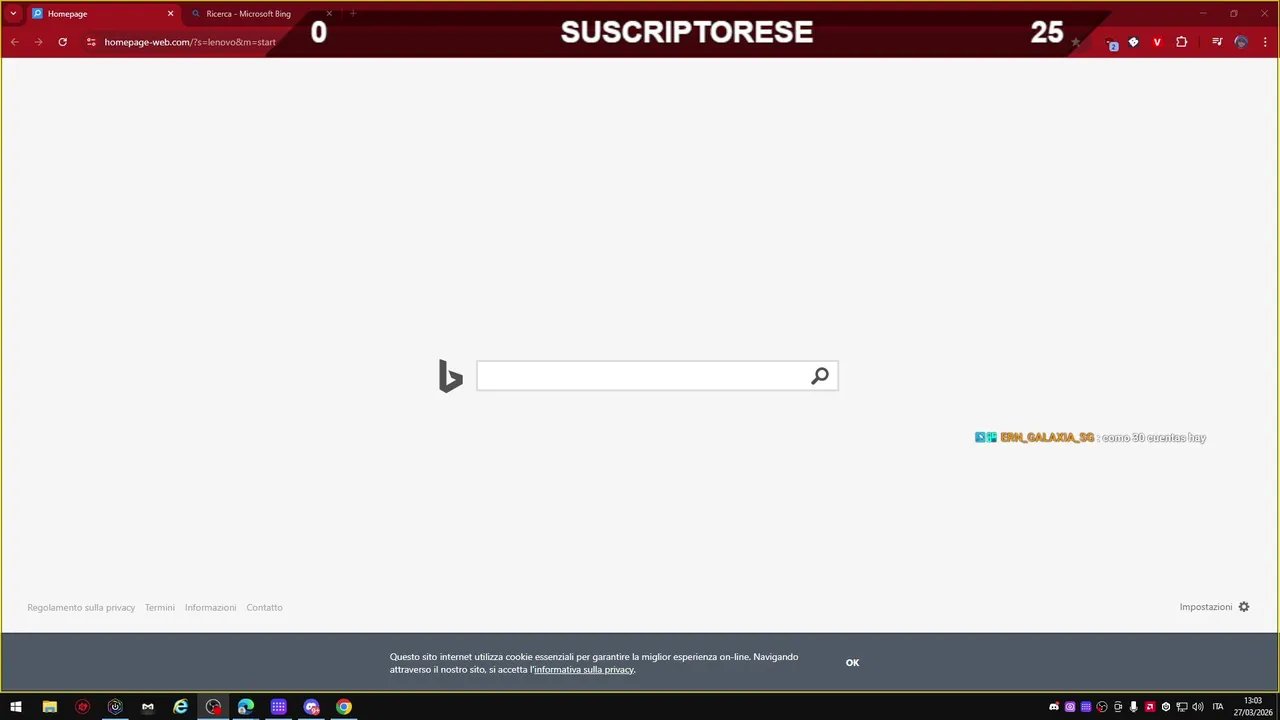Open the Informazioni footer link

click(x=211, y=607)
